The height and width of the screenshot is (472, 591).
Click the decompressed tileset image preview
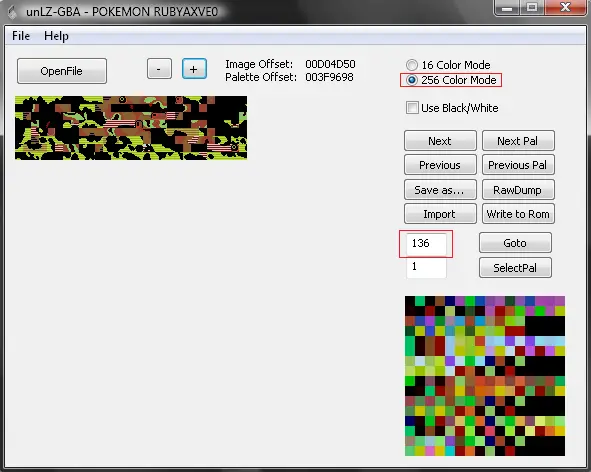[131, 128]
